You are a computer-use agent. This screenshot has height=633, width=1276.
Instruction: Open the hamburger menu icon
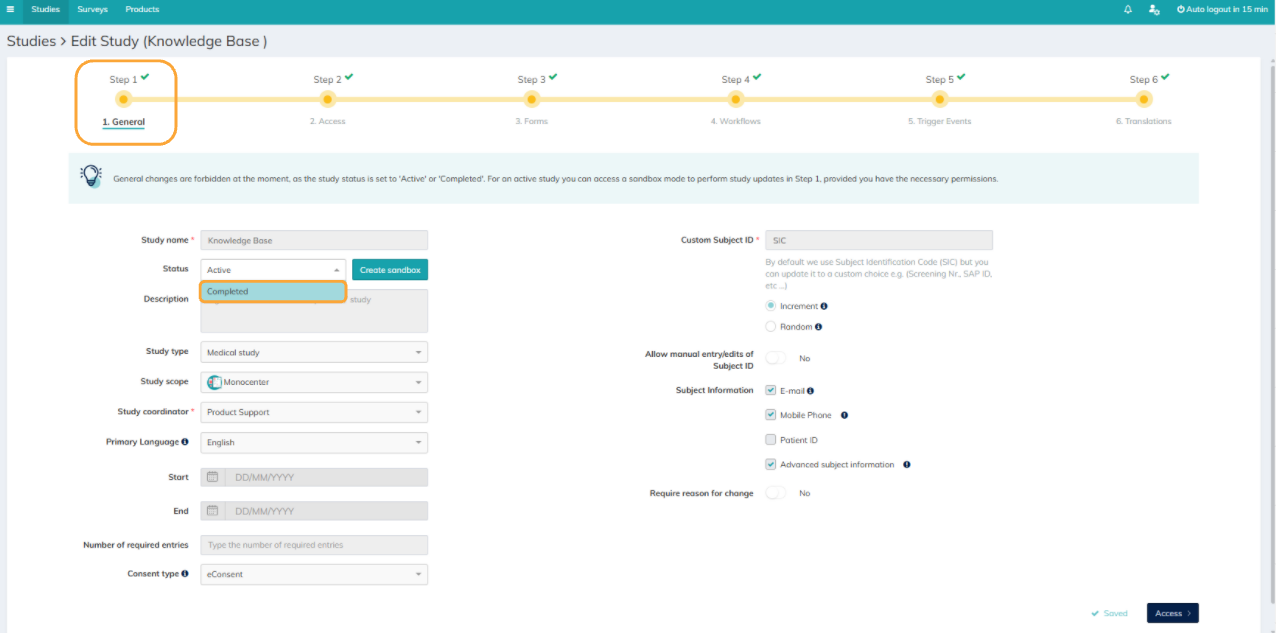tap(10, 9)
